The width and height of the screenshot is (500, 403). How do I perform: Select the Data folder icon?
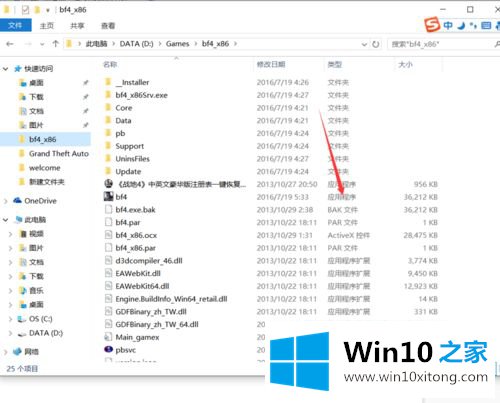click(x=108, y=120)
